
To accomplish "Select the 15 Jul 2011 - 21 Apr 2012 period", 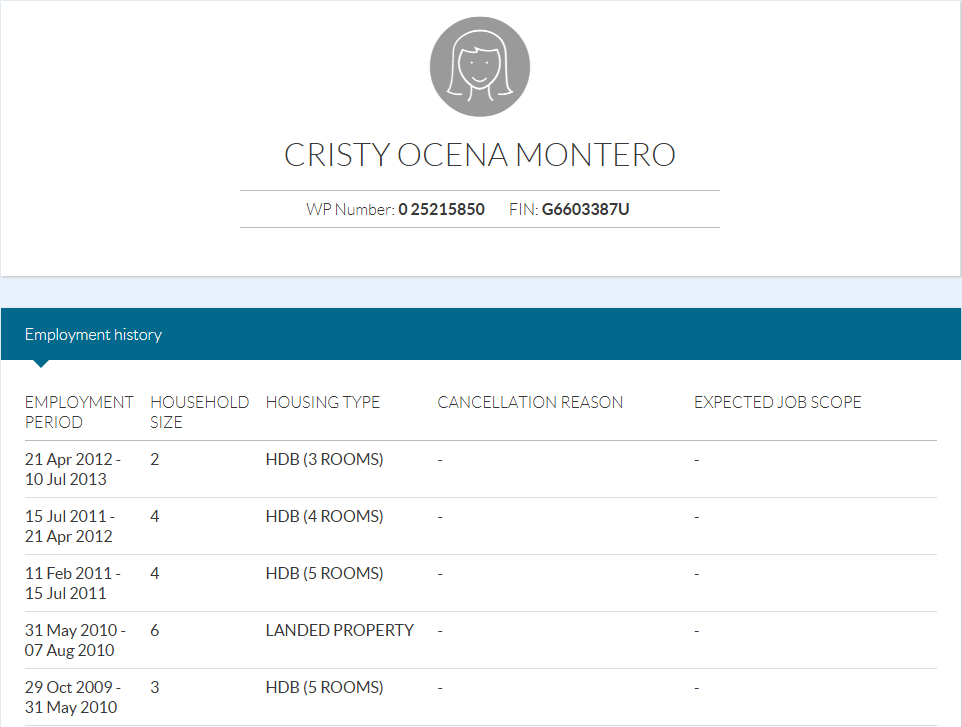I will (x=70, y=526).
